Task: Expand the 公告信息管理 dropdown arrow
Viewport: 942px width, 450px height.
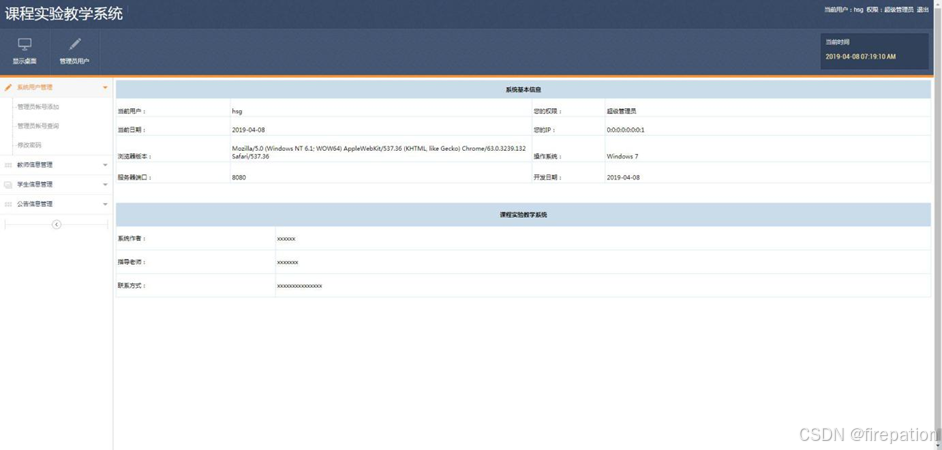Action: pyautogui.click(x=105, y=204)
